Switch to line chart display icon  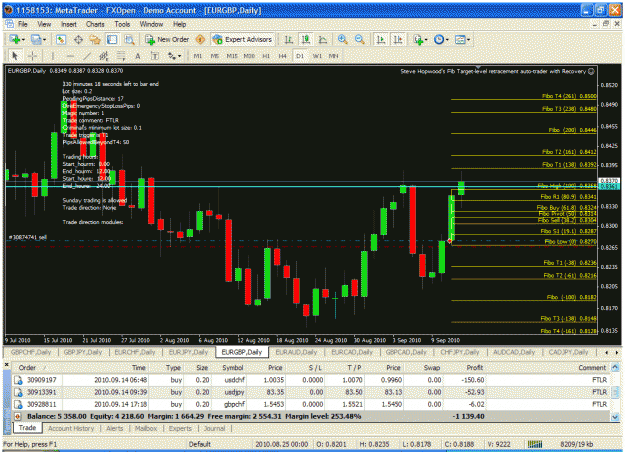pyautogui.click(x=323, y=39)
